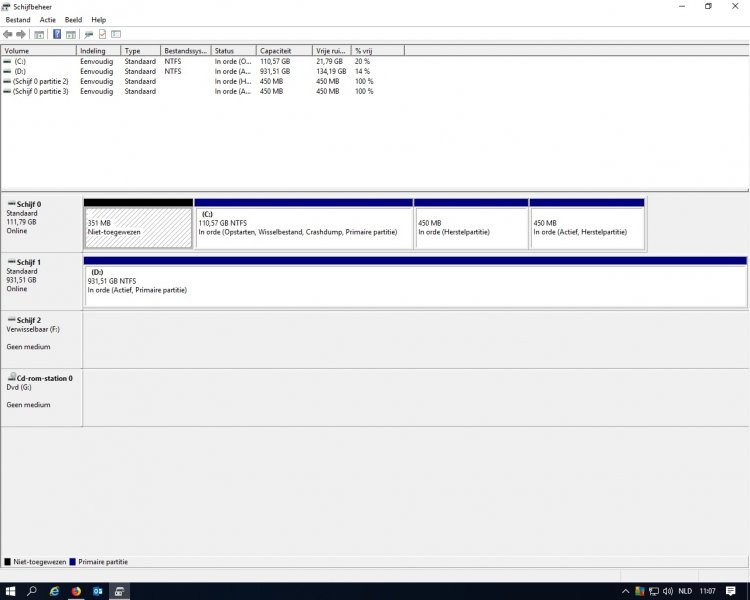Open the Bestand menu
This screenshot has width=750, height=600.
[18, 20]
